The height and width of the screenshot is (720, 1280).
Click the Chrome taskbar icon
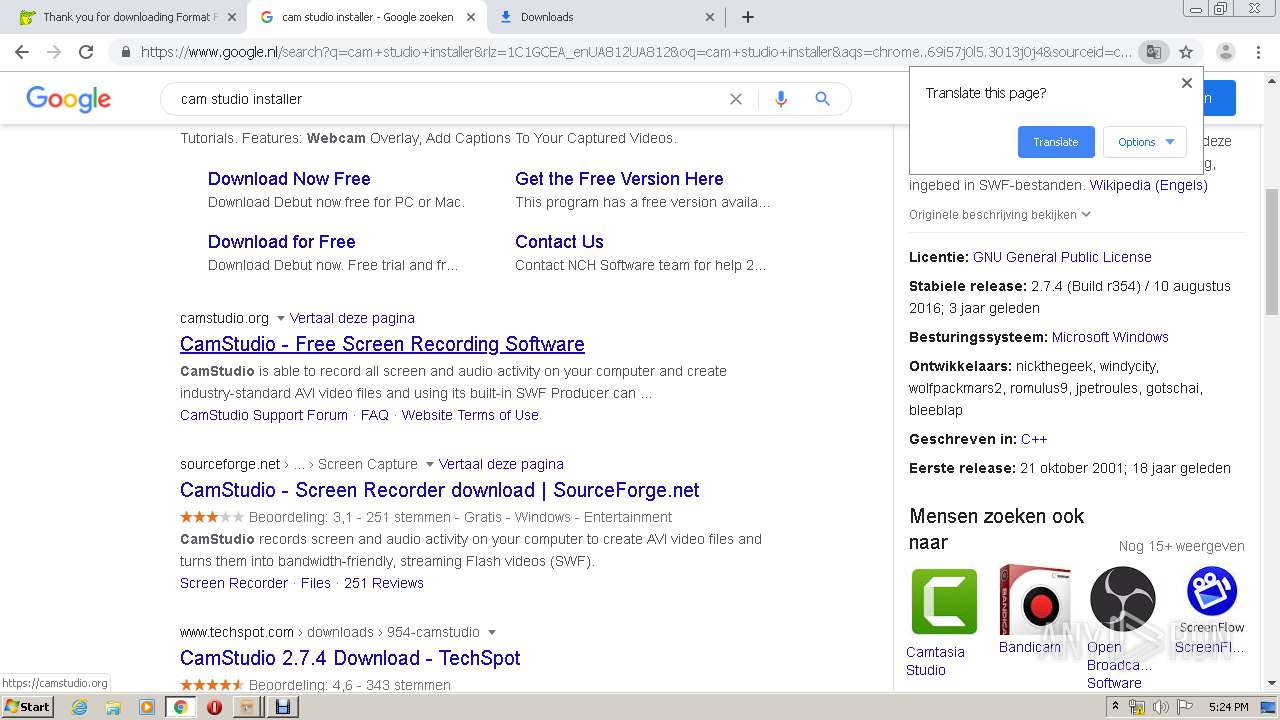click(x=180, y=707)
